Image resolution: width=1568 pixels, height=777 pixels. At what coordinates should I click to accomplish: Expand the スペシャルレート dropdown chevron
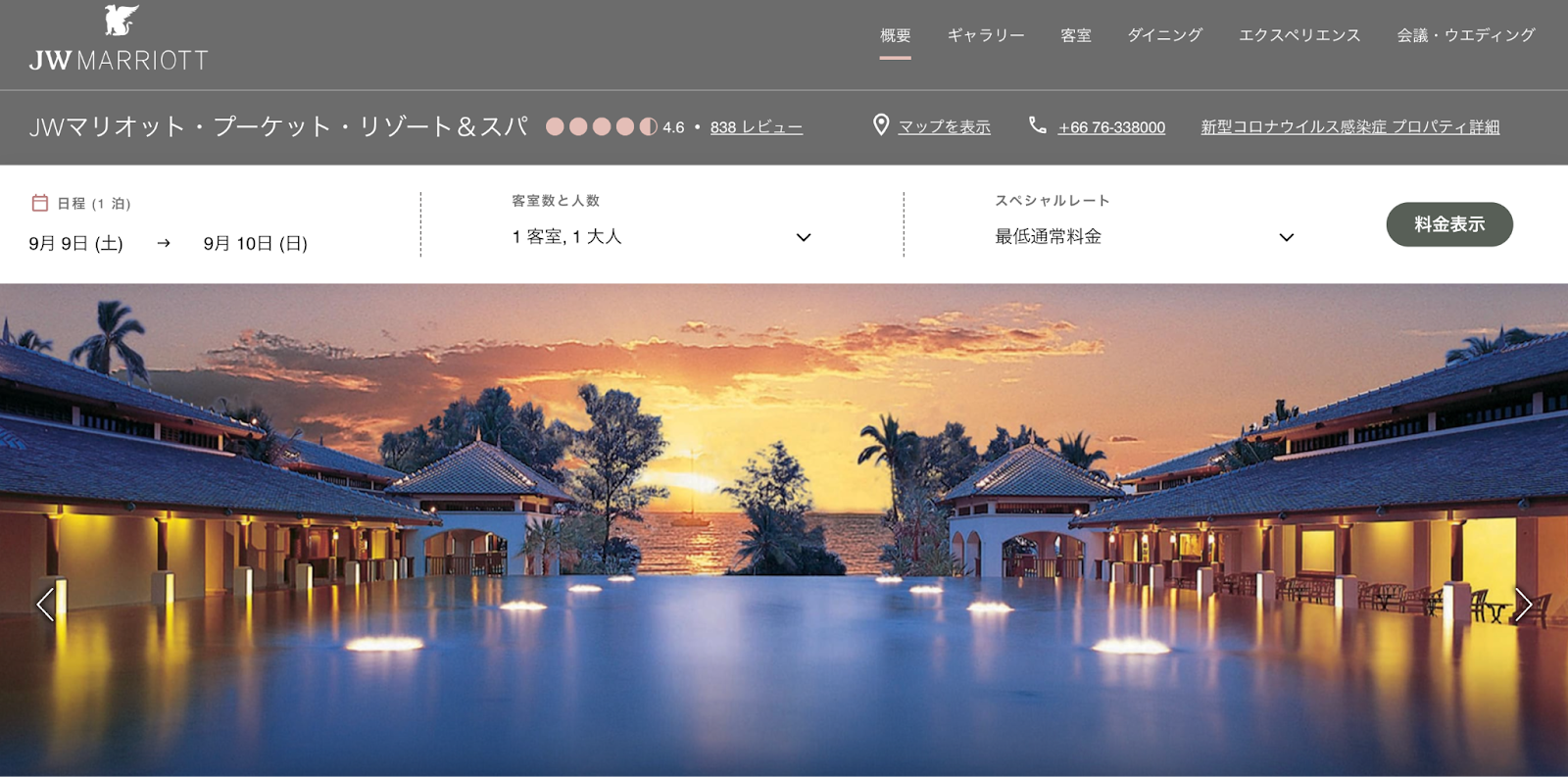pos(1287,237)
